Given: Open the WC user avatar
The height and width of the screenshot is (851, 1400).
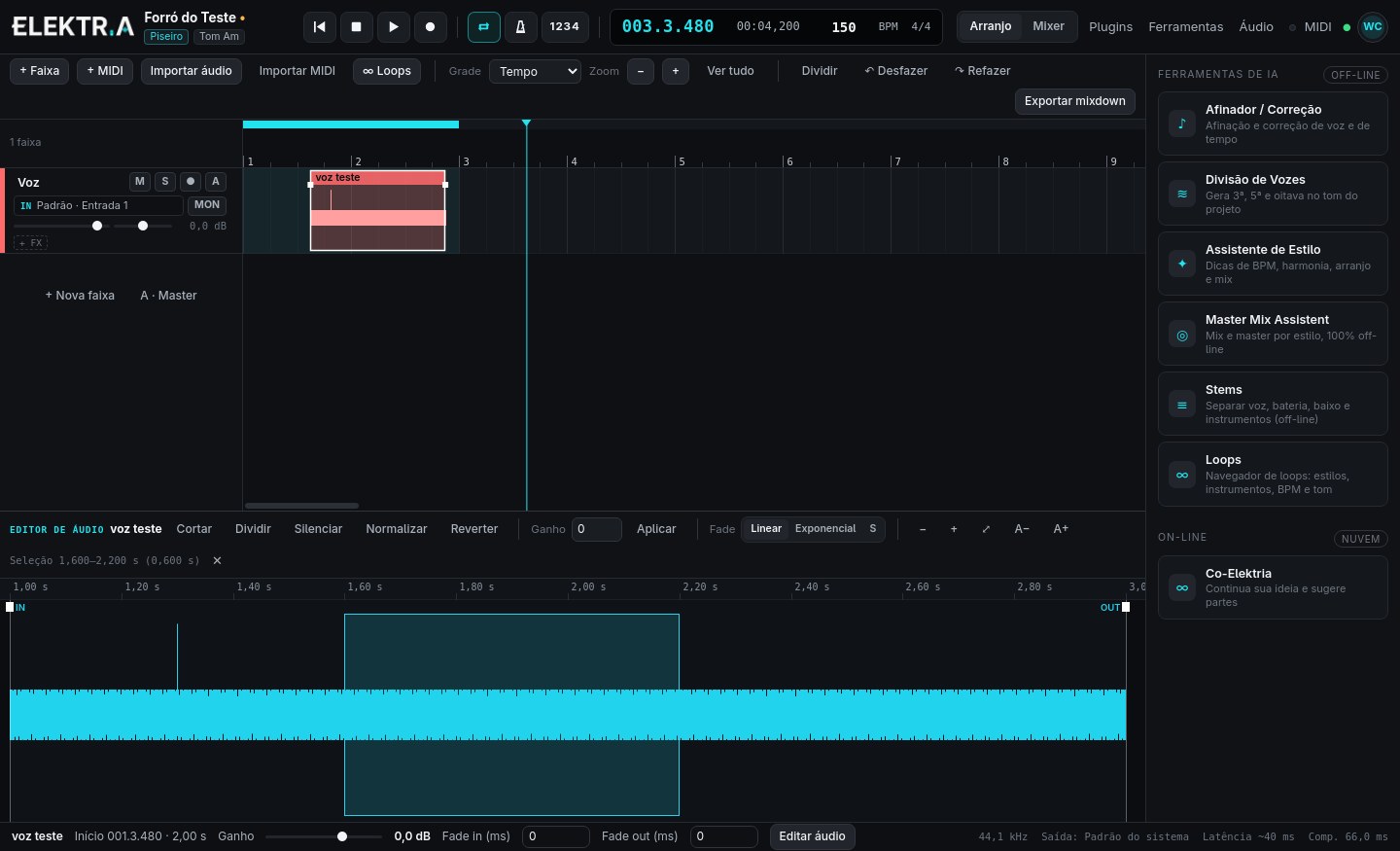Looking at the screenshot, I should click(1373, 27).
